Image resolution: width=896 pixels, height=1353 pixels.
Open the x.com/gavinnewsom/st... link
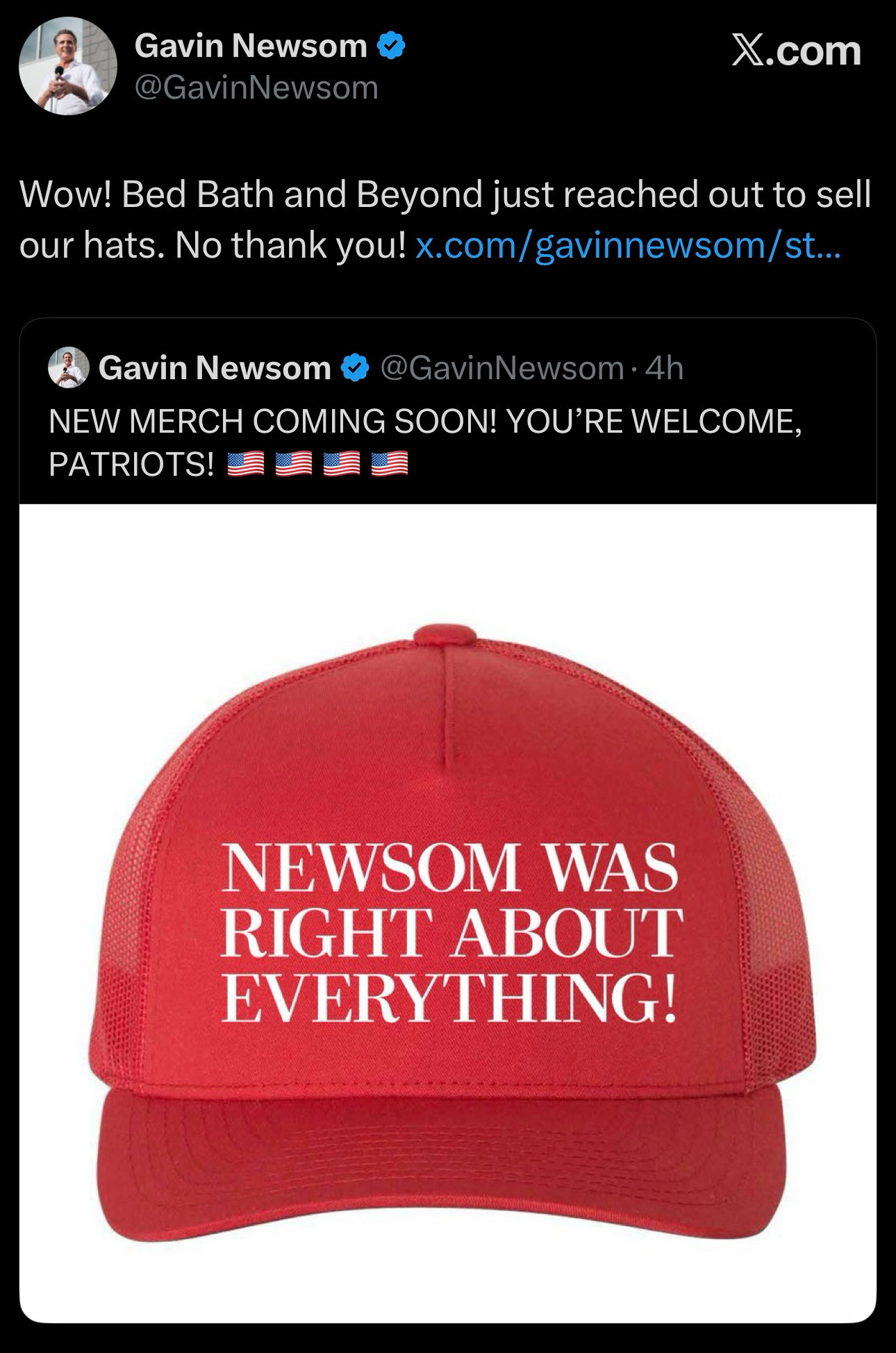click(x=627, y=245)
